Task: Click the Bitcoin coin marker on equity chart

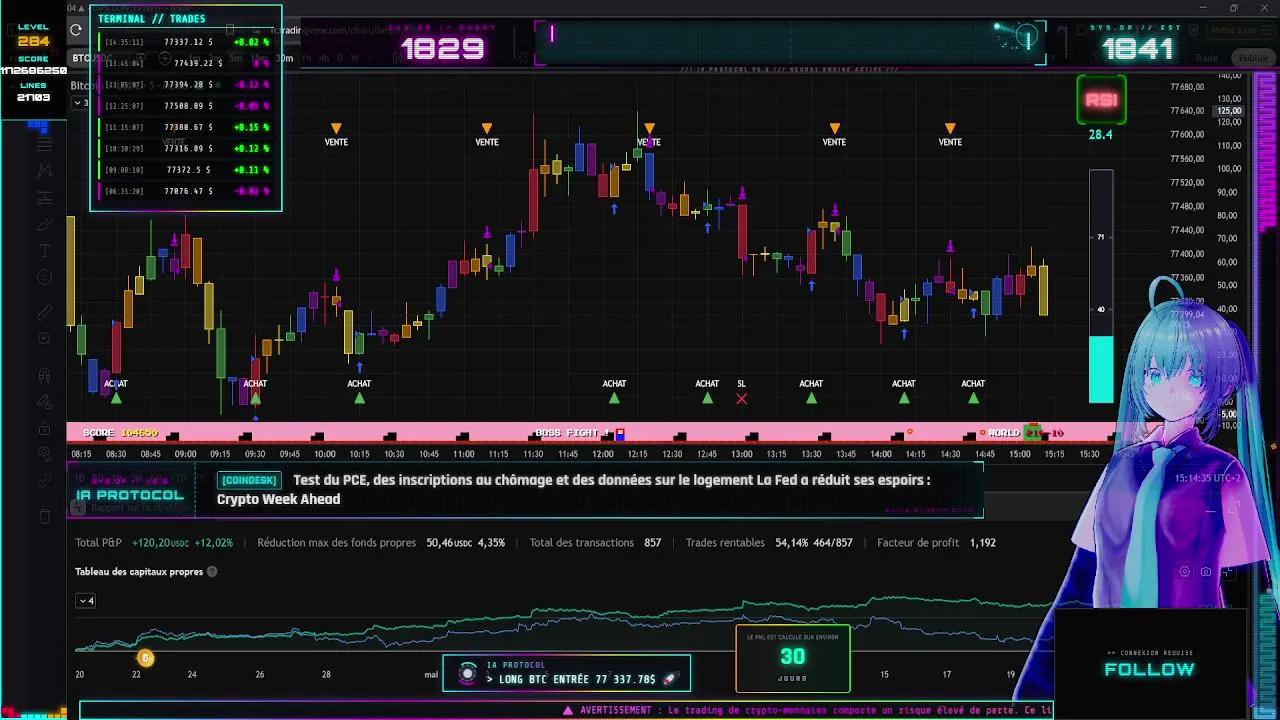Action: tap(145, 658)
